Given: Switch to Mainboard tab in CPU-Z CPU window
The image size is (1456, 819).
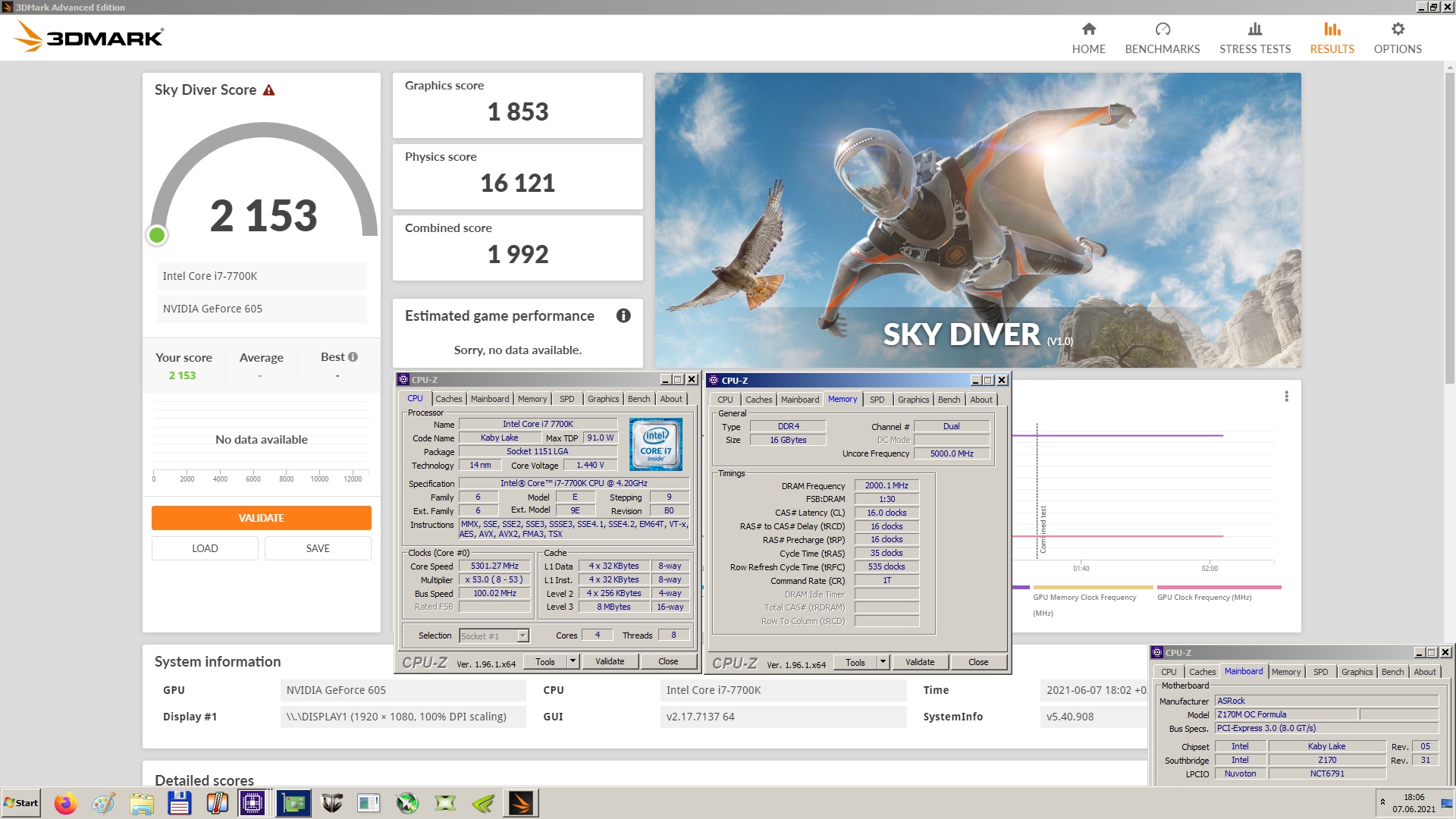Looking at the screenshot, I should pos(490,399).
